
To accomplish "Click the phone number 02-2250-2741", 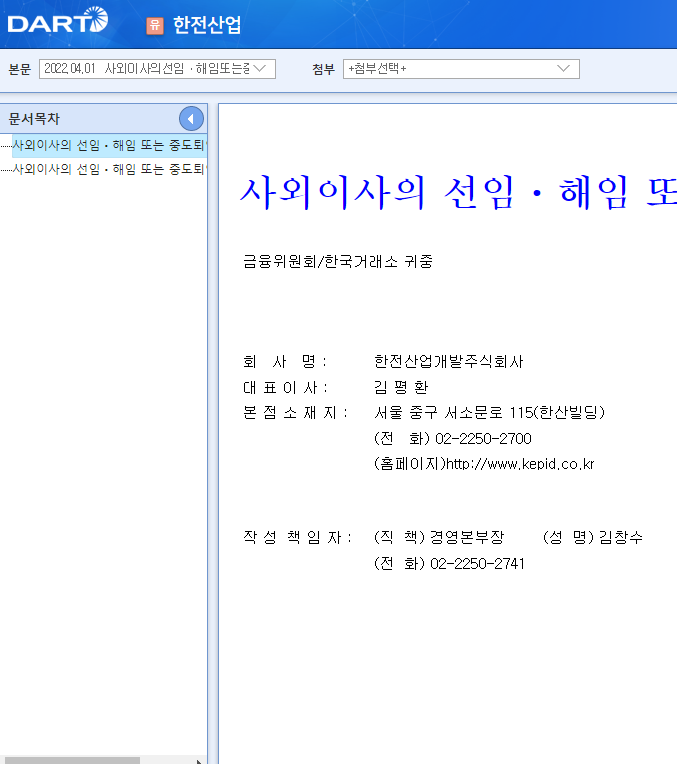I will click(478, 564).
